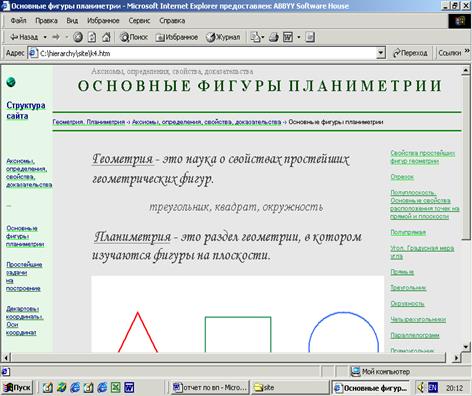The height and width of the screenshot is (396, 472).
Task: Click the Stop loading toolbar icon
Action: click(x=78, y=37)
